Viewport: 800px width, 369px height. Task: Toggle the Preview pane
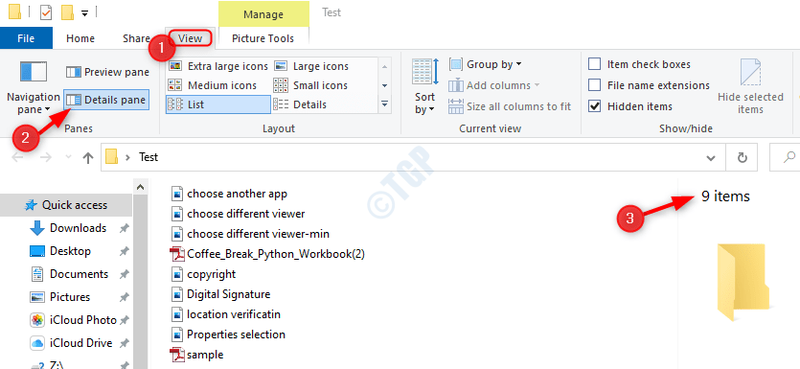click(108, 72)
